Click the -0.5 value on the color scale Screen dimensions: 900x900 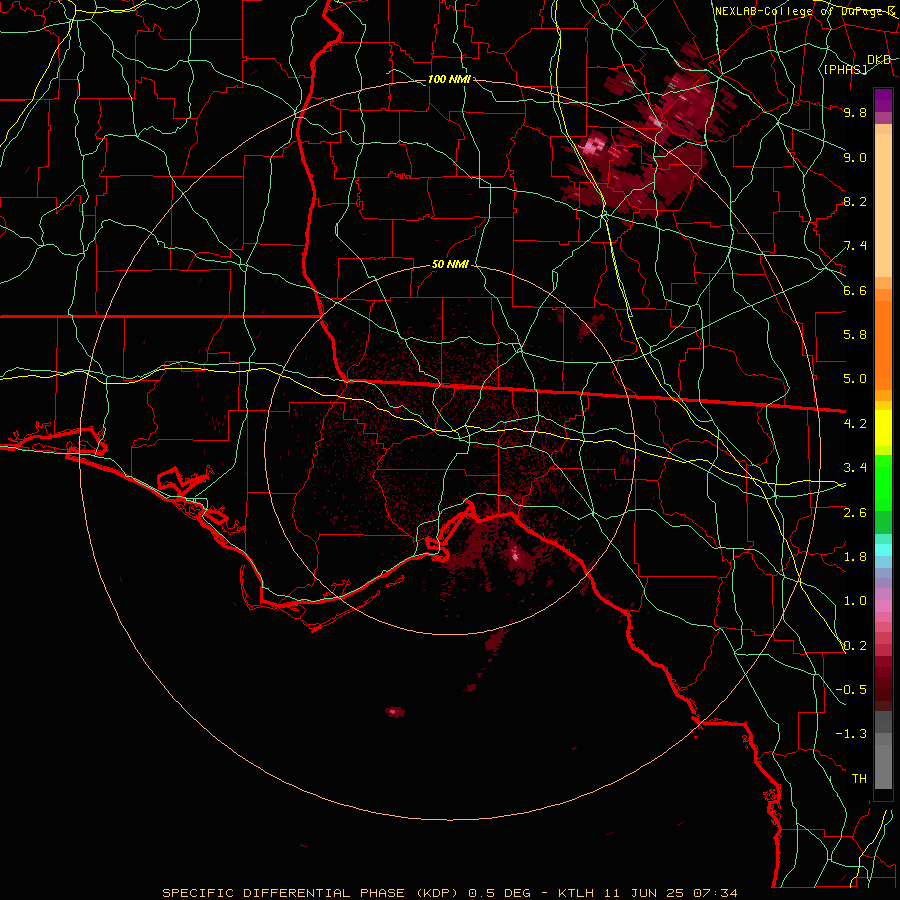tap(851, 690)
